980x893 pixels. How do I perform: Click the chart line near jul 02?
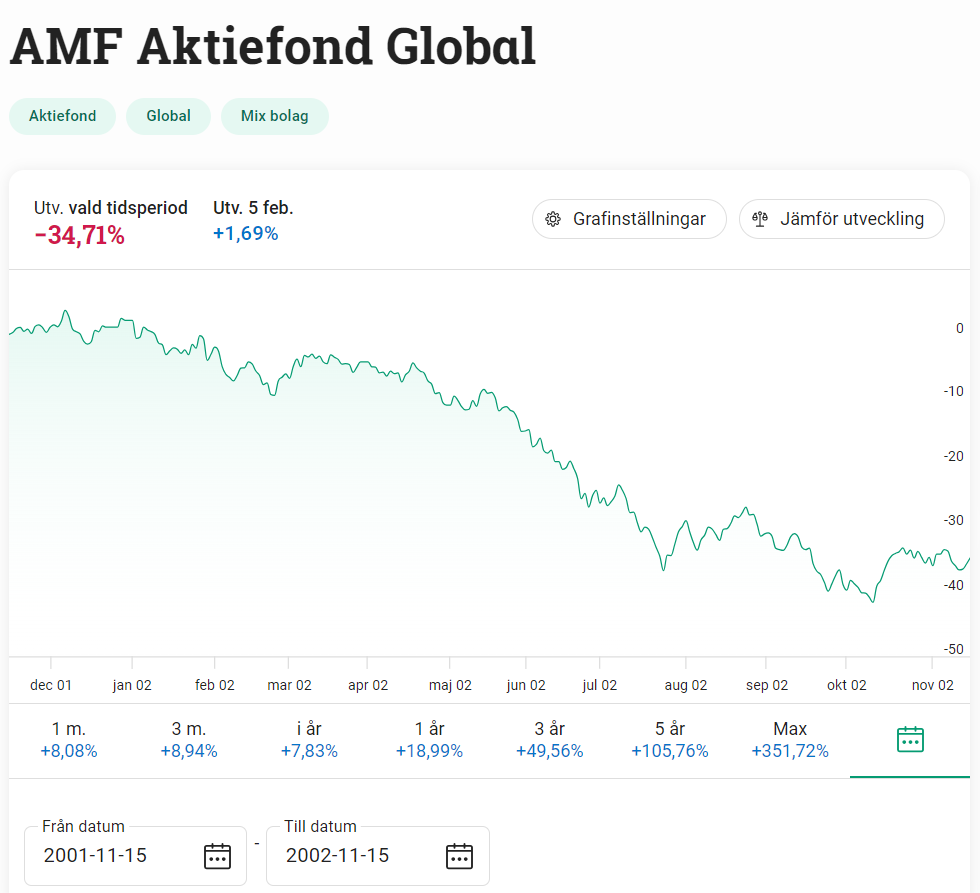click(x=598, y=497)
